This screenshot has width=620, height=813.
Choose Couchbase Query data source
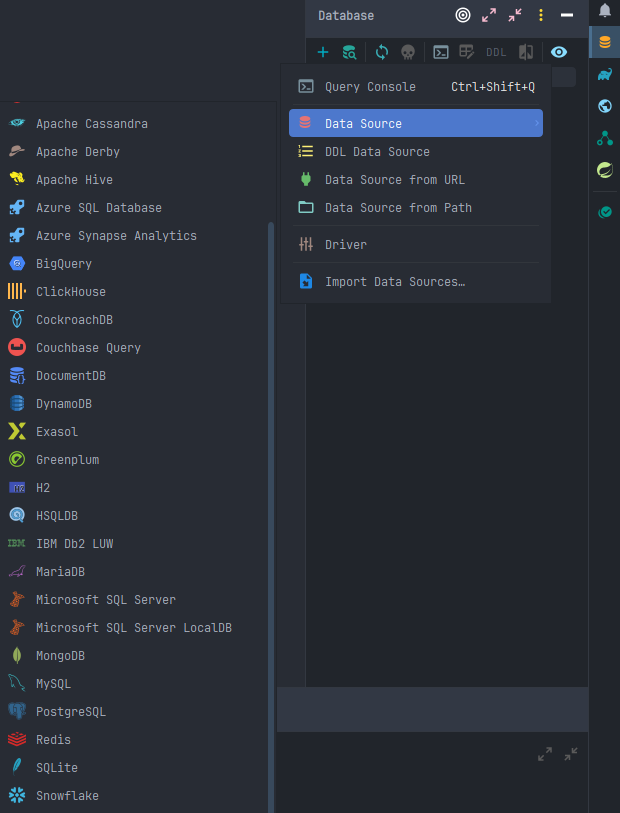pos(136,347)
